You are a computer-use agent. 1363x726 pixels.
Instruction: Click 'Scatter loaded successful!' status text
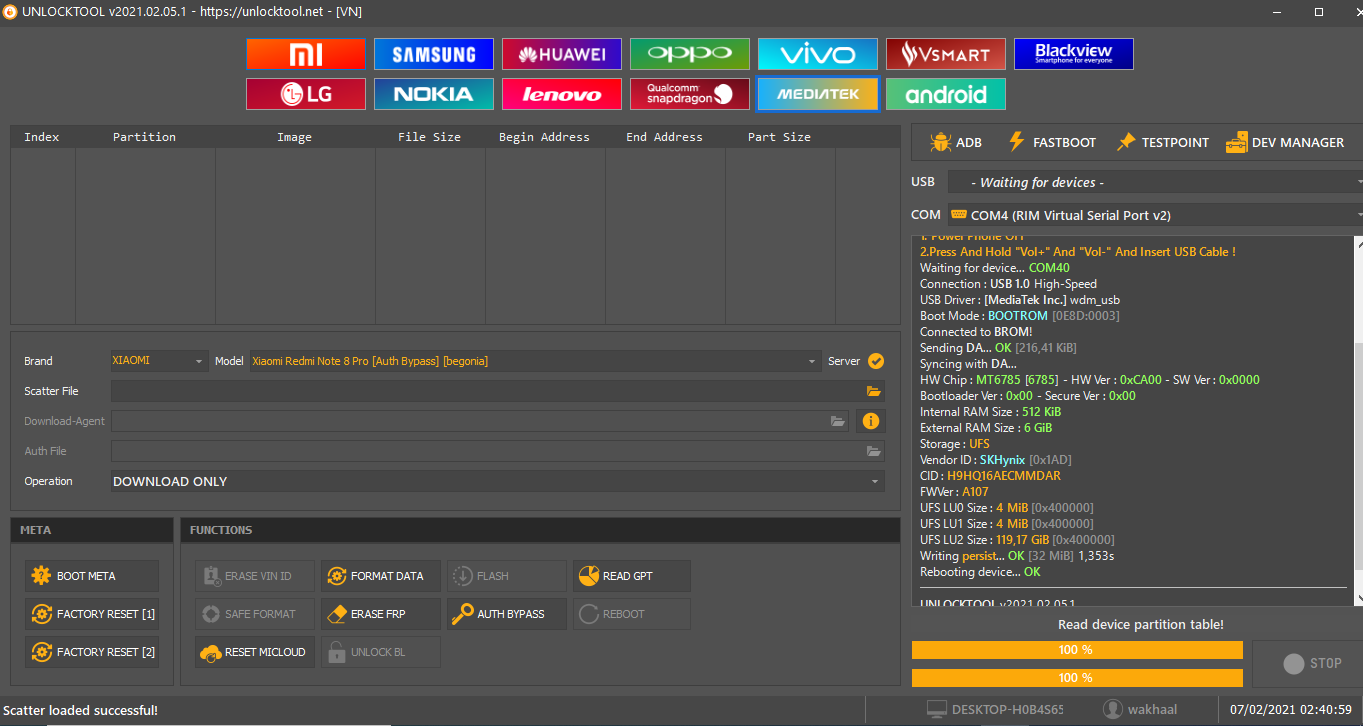[x=80, y=710]
